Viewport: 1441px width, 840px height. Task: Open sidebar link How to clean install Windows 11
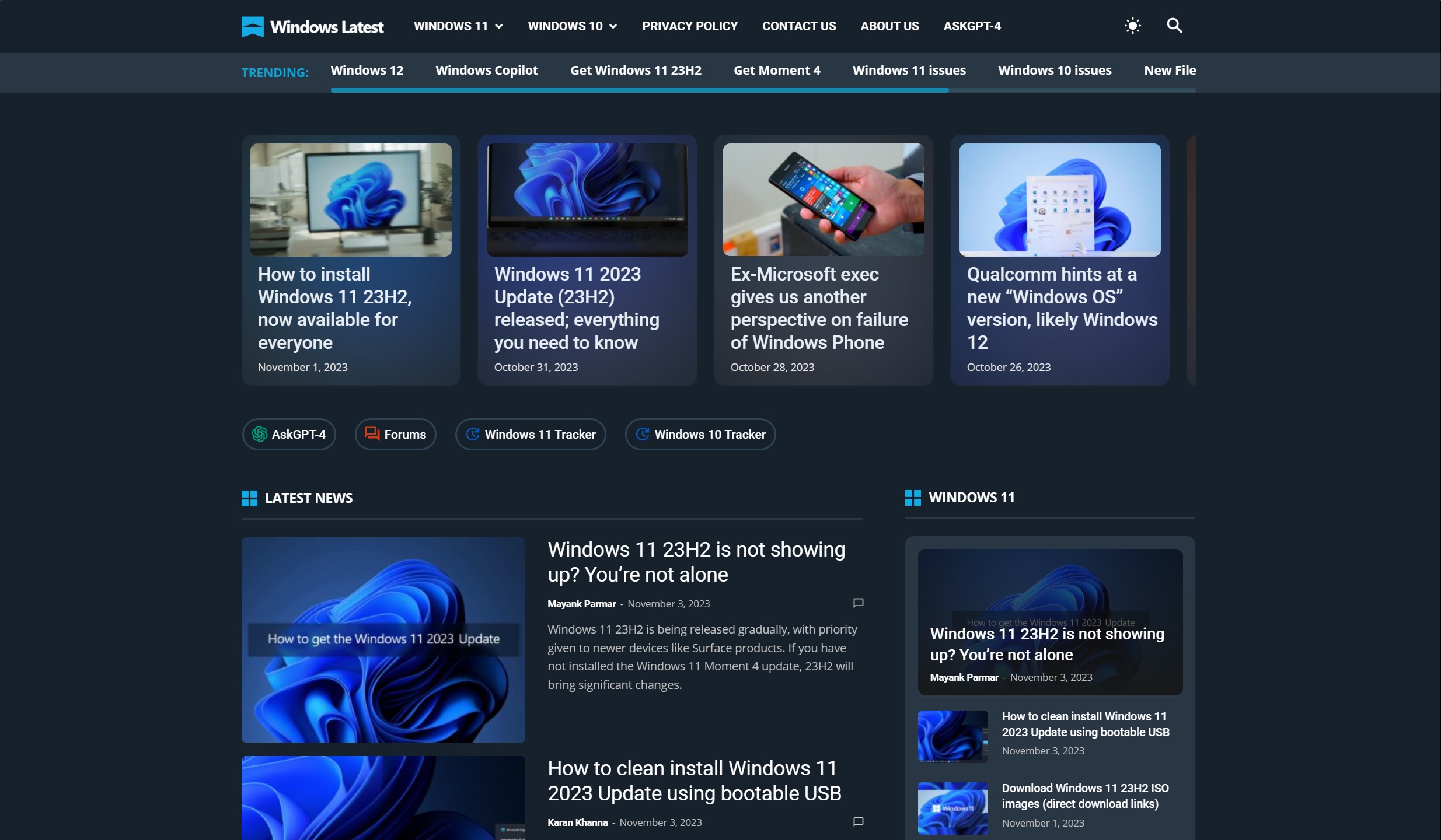[x=1086, y=724]
